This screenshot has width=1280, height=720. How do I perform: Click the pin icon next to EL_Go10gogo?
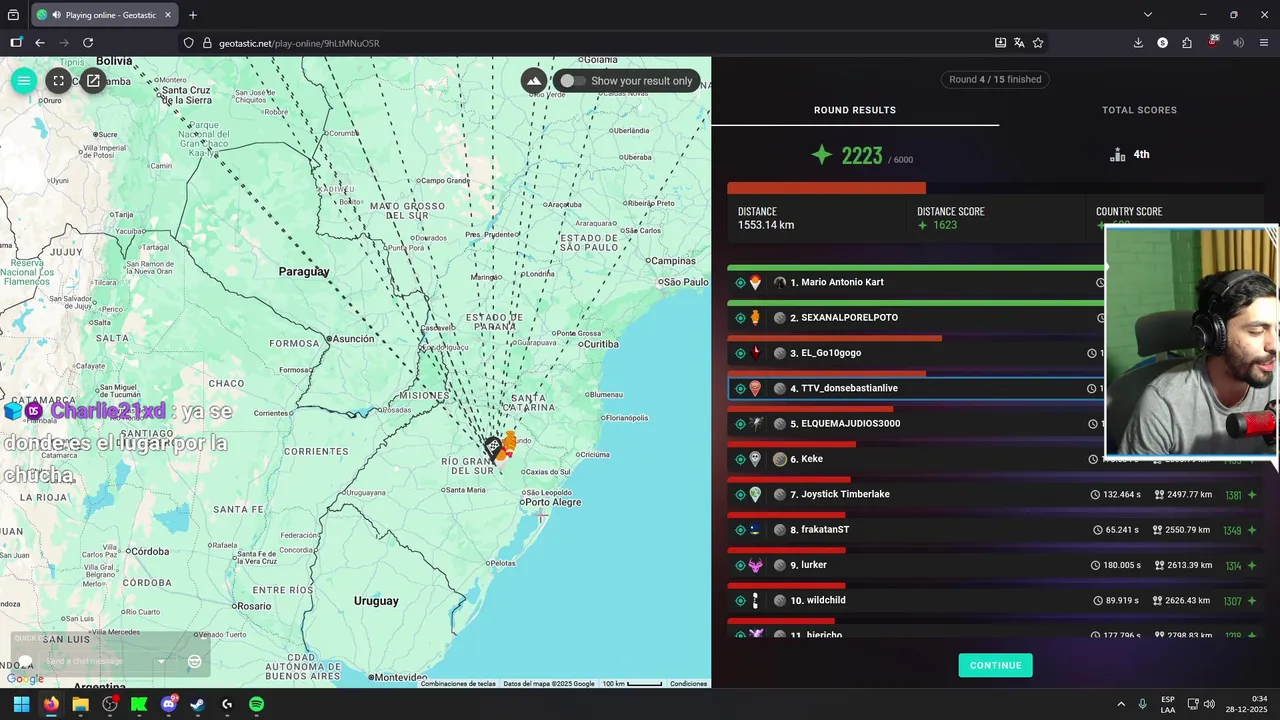click(x=755, y=353)
